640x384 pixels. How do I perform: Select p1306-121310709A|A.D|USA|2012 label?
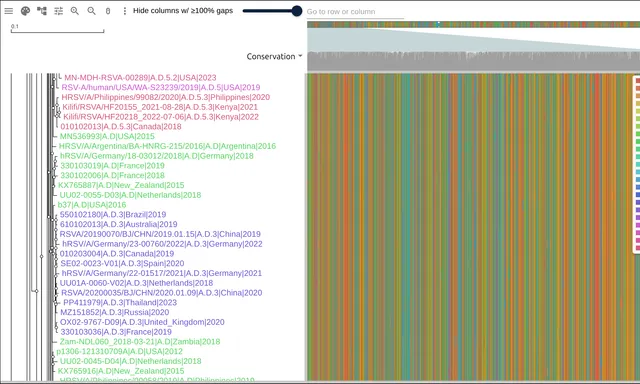coord(120,352)
